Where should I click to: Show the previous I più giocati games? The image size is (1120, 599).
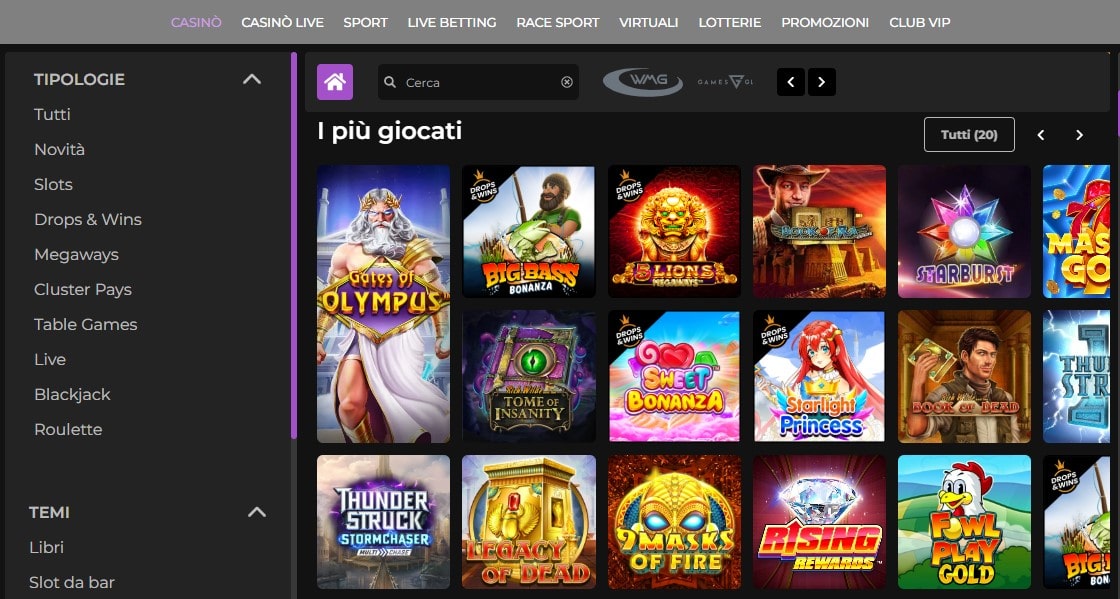click(x=1041, y=135)
